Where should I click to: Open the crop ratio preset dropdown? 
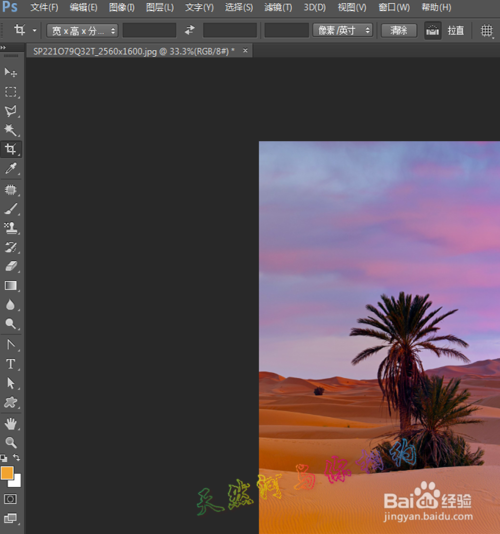[x=82, y=31]
